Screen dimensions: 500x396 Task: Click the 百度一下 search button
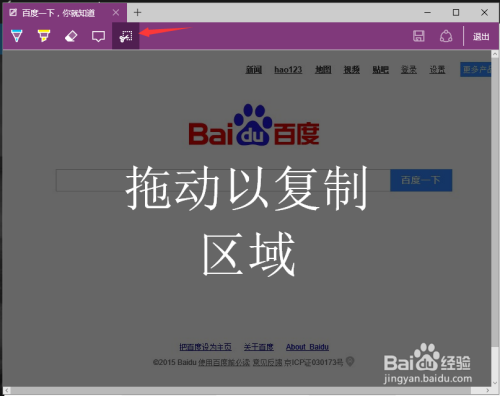421,180
